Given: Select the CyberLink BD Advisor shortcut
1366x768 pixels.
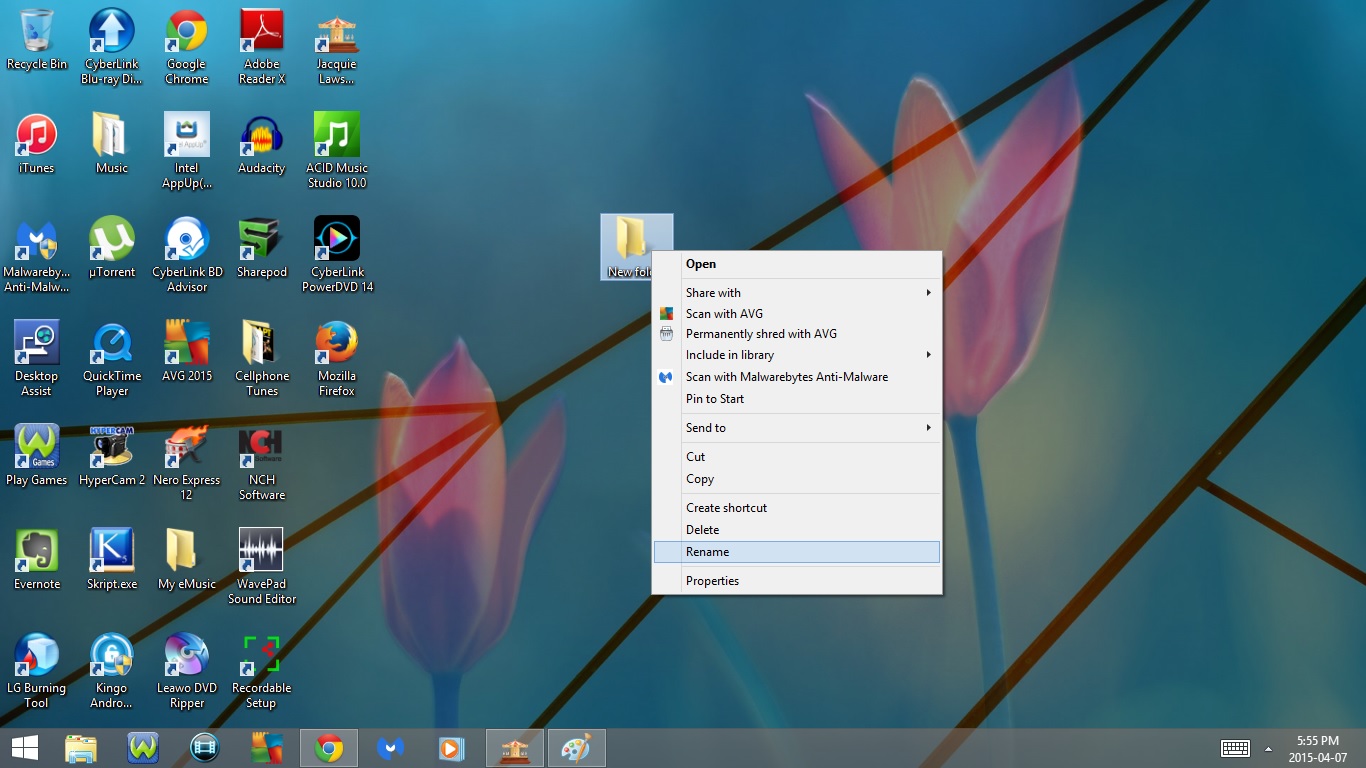Looking at the screenshot, I should [x=187, y=255].
